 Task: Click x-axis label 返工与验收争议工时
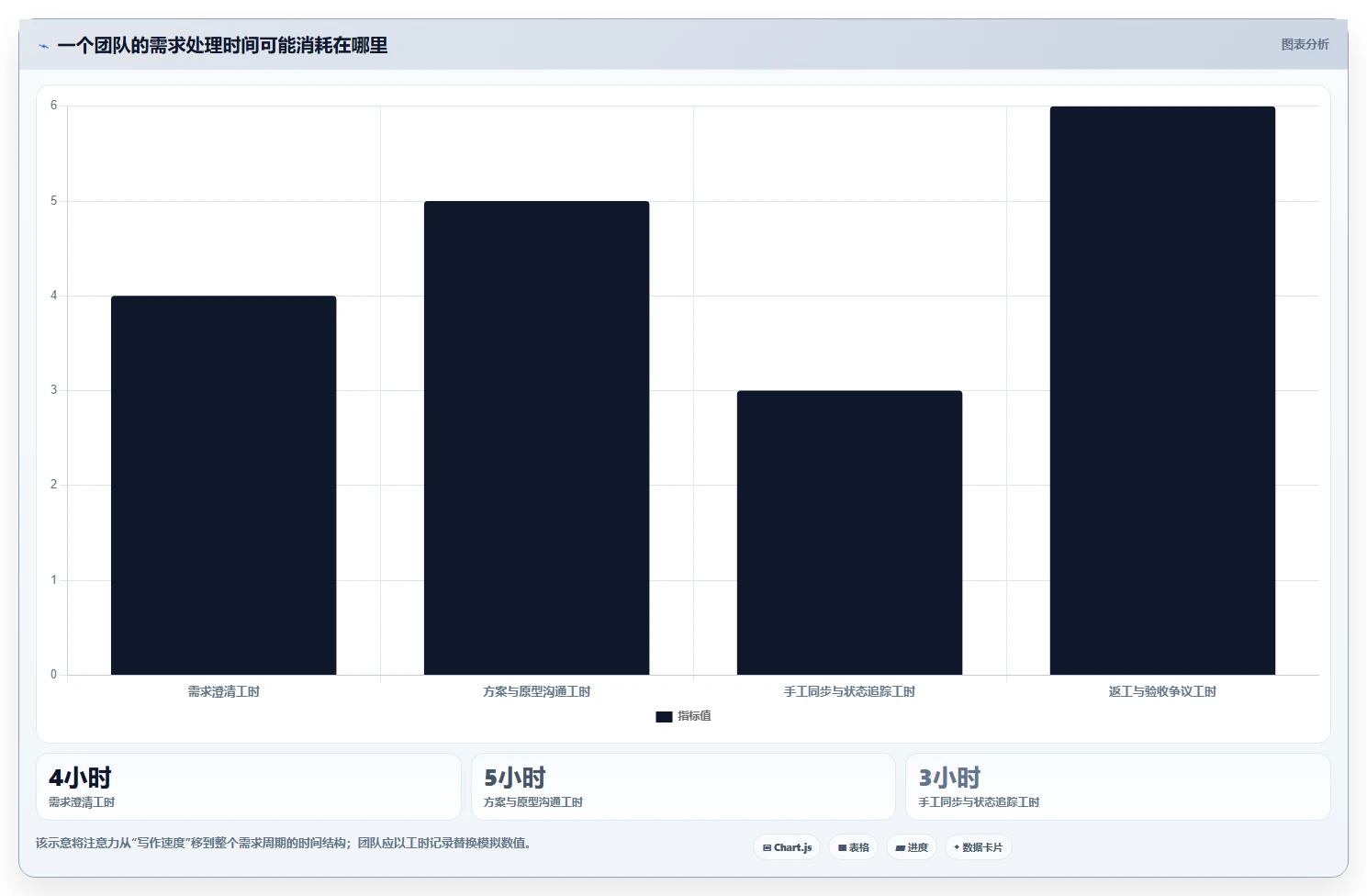pyautogui.click(x=1162, y=691)
